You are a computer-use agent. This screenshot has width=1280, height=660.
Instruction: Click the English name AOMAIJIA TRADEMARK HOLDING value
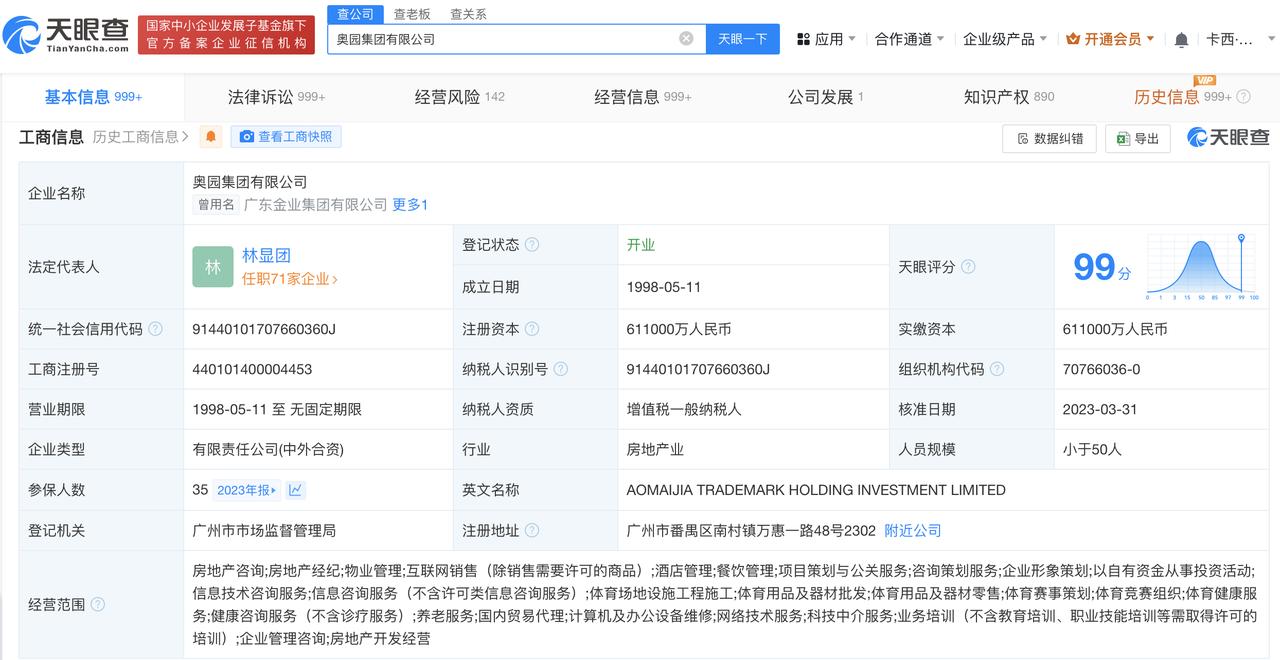[x=816, y=490]
